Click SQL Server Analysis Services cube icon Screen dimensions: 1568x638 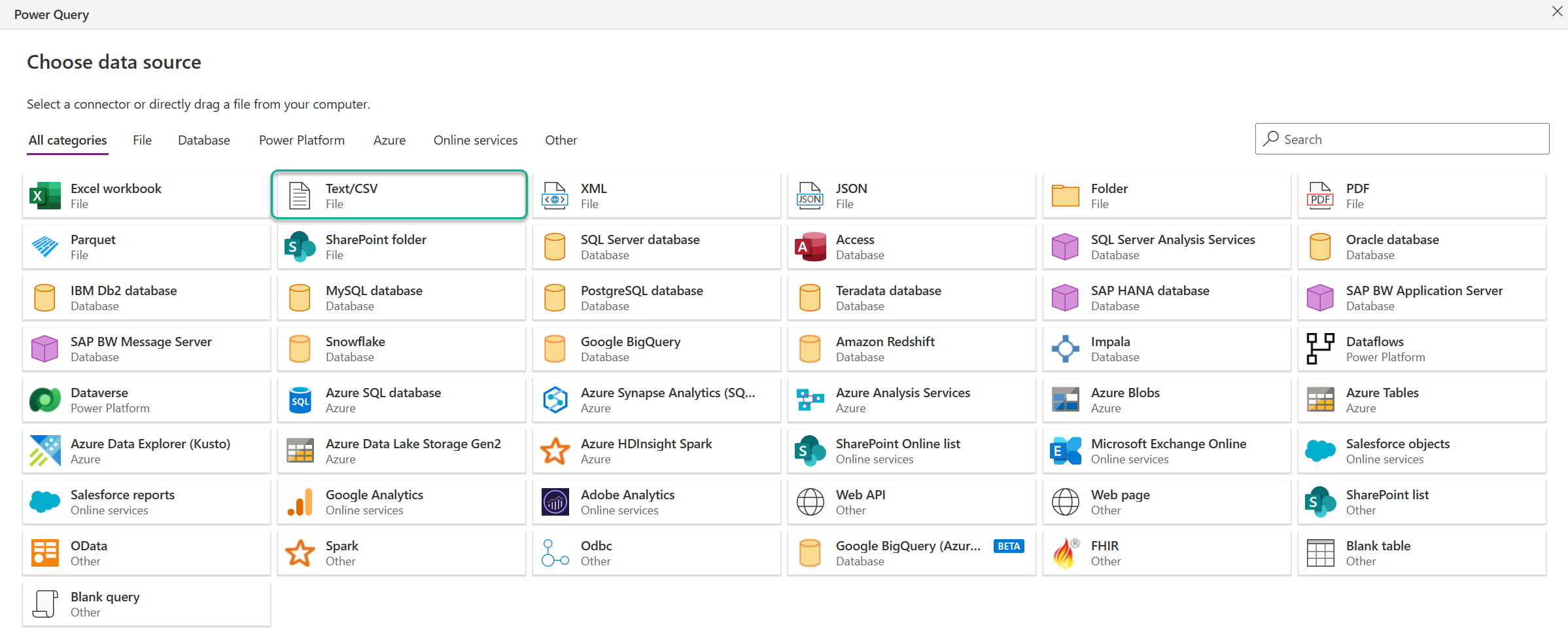(x=1065, y=247)
